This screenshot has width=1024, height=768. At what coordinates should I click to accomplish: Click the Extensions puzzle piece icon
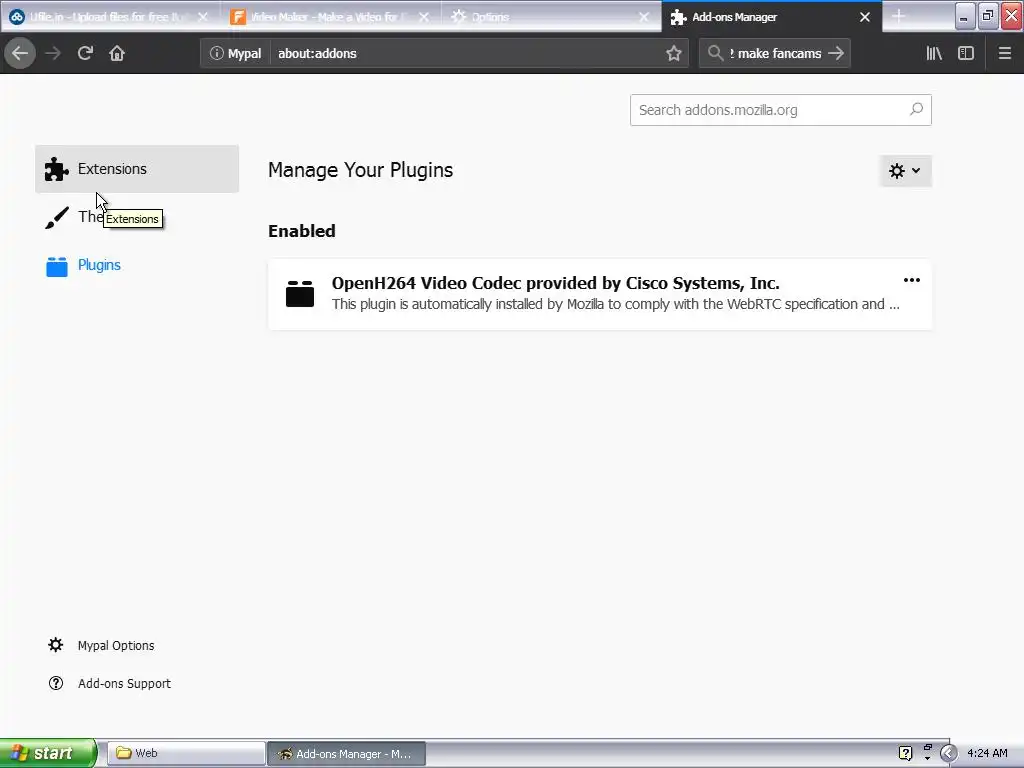(56, 169)
